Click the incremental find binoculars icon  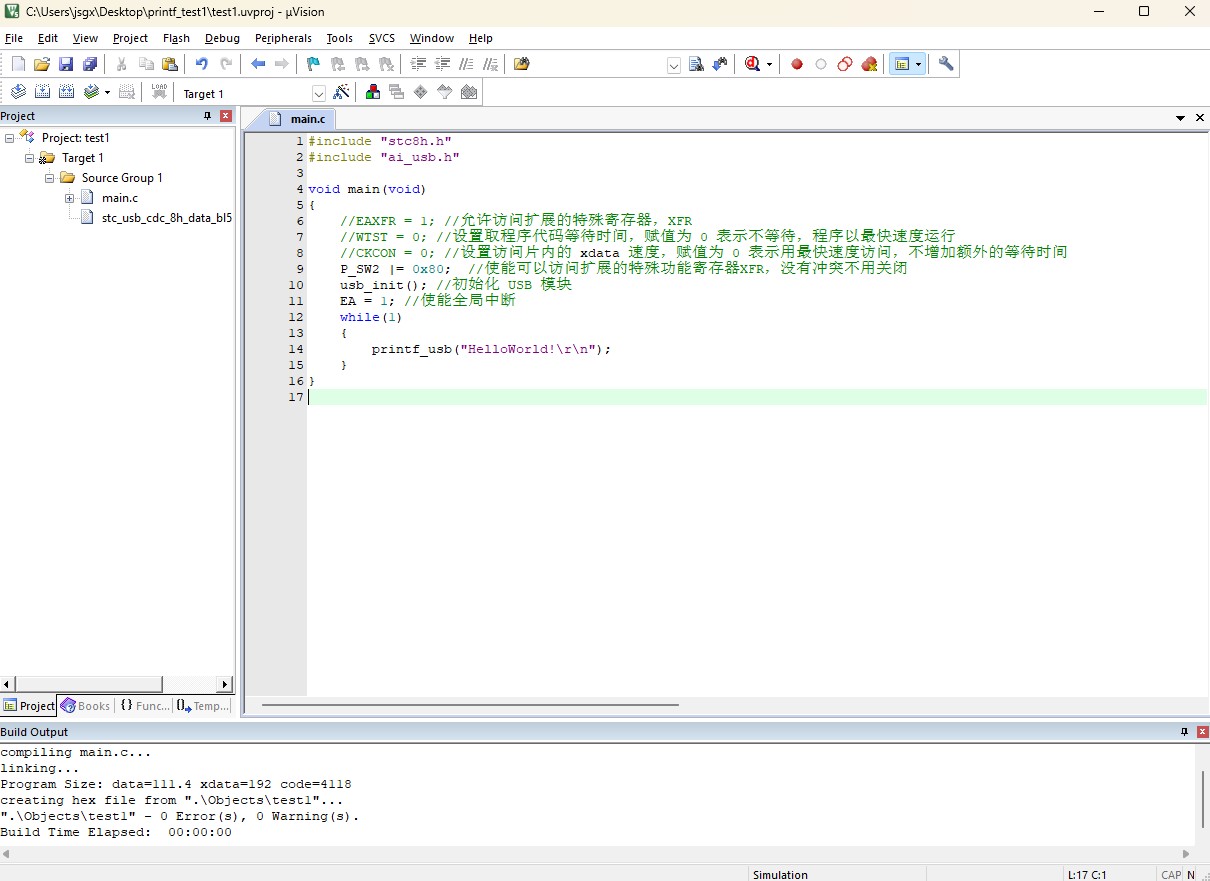coord(720,64)
